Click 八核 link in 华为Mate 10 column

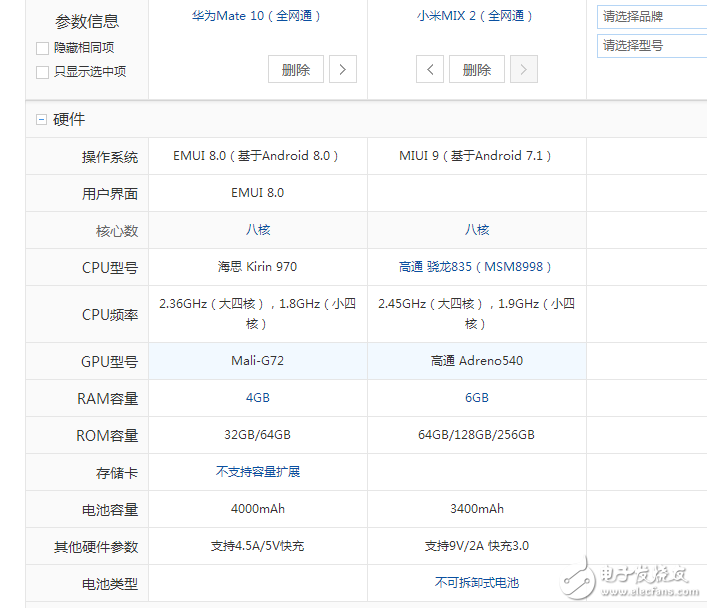[x=258, y=230]
